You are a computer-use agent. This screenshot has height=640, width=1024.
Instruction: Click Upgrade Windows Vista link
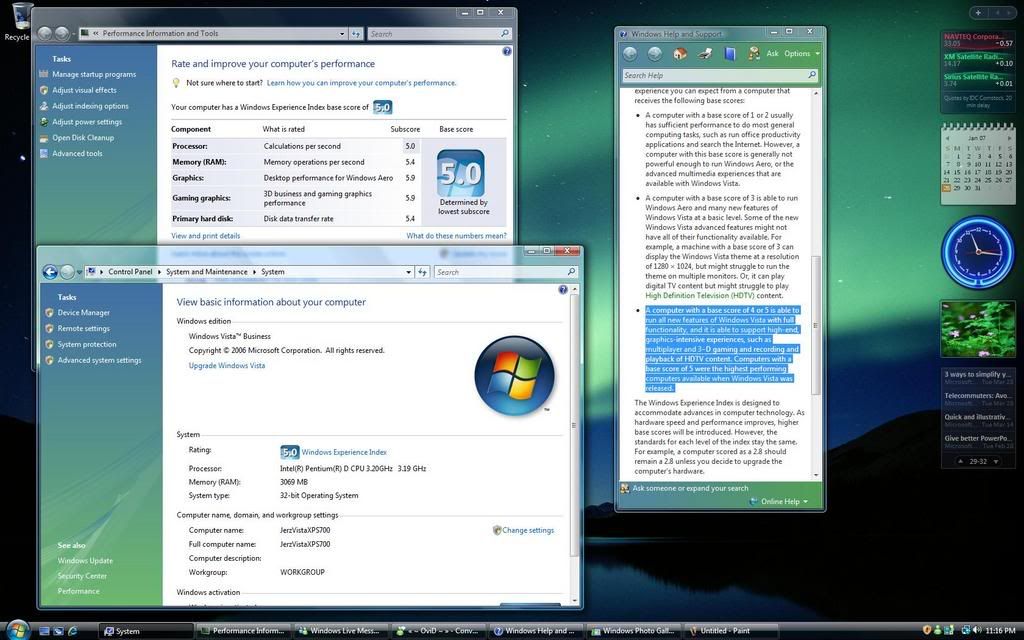click(x=227, y=366)
